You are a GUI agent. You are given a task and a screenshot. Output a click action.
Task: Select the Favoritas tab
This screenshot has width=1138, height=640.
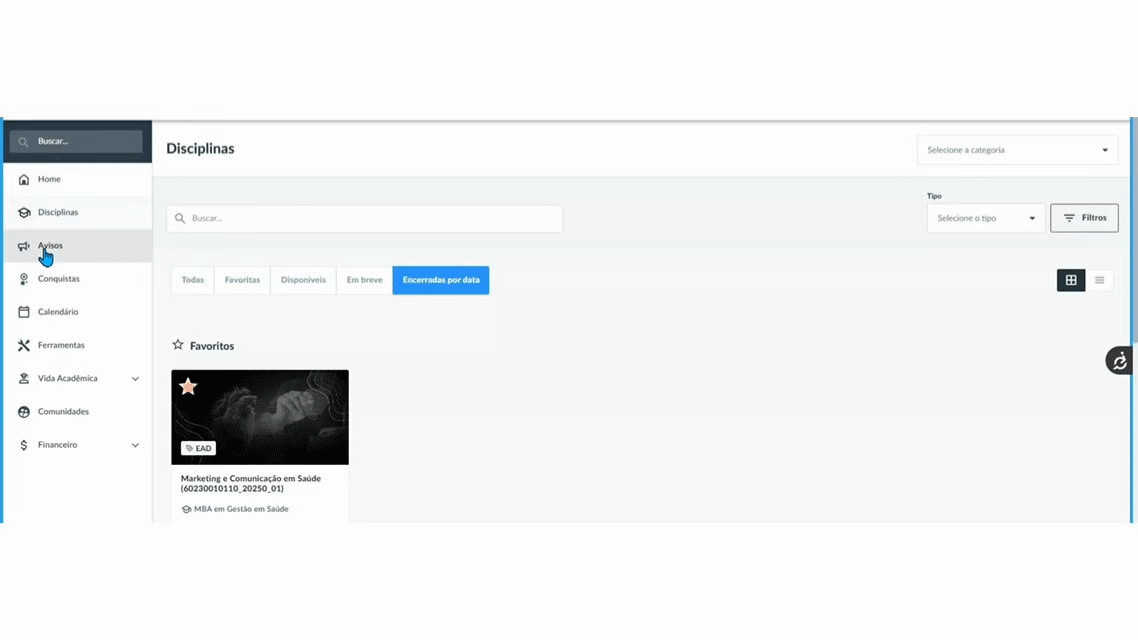(242, 280)
